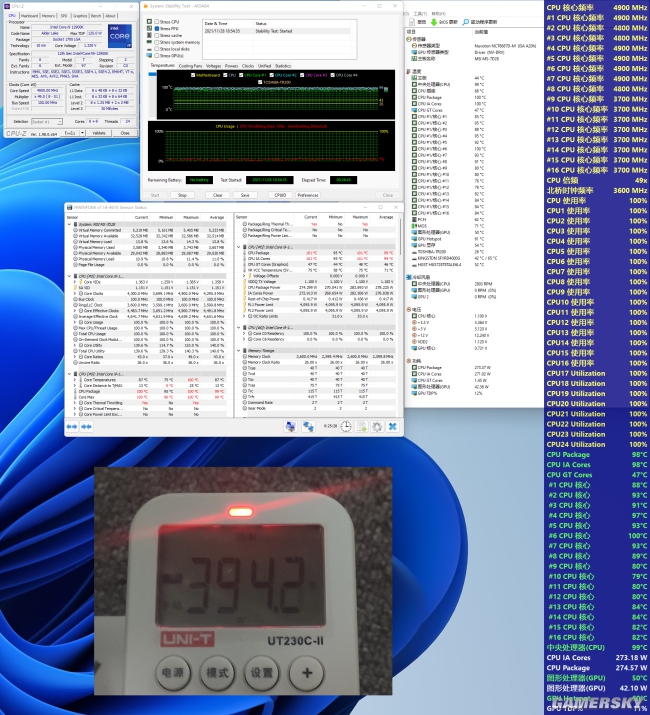The width and height of the screenshot is (650, 715).
Task: Click the Stress system memory icon
Action: click(x=149, y=42)
